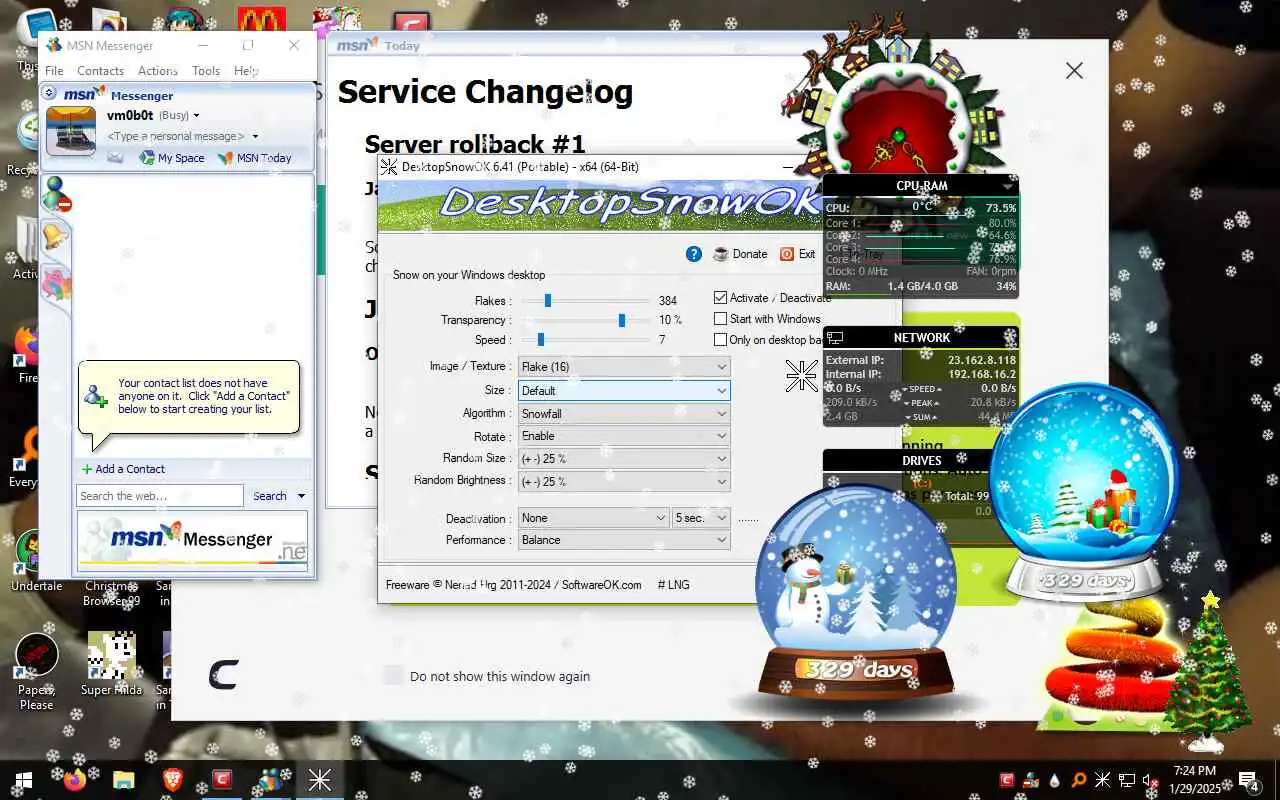Click the Messenger Search button
The width and height of the screenshot is (1280, 800).
269,496
